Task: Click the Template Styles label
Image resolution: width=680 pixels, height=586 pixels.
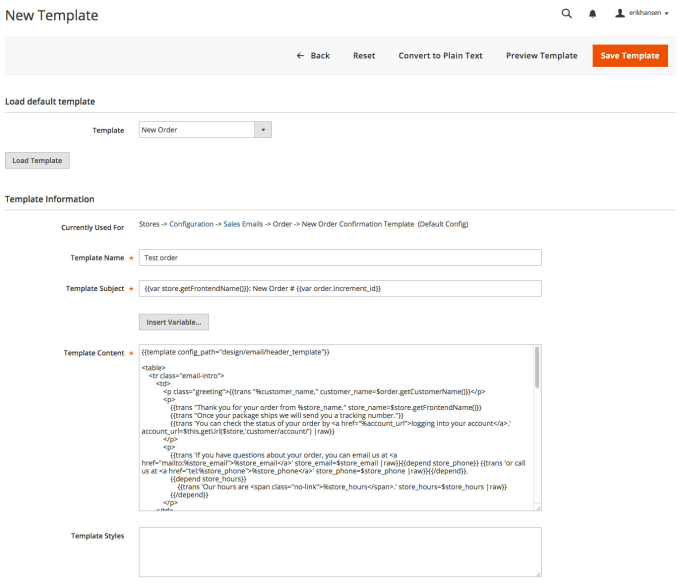Action: coord(98,536)
